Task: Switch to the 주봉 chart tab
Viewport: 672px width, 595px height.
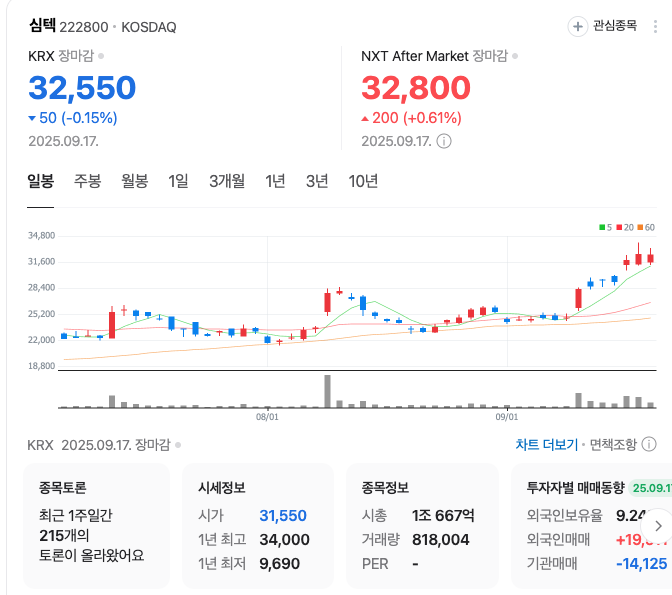Action: (x=87, y=181)
